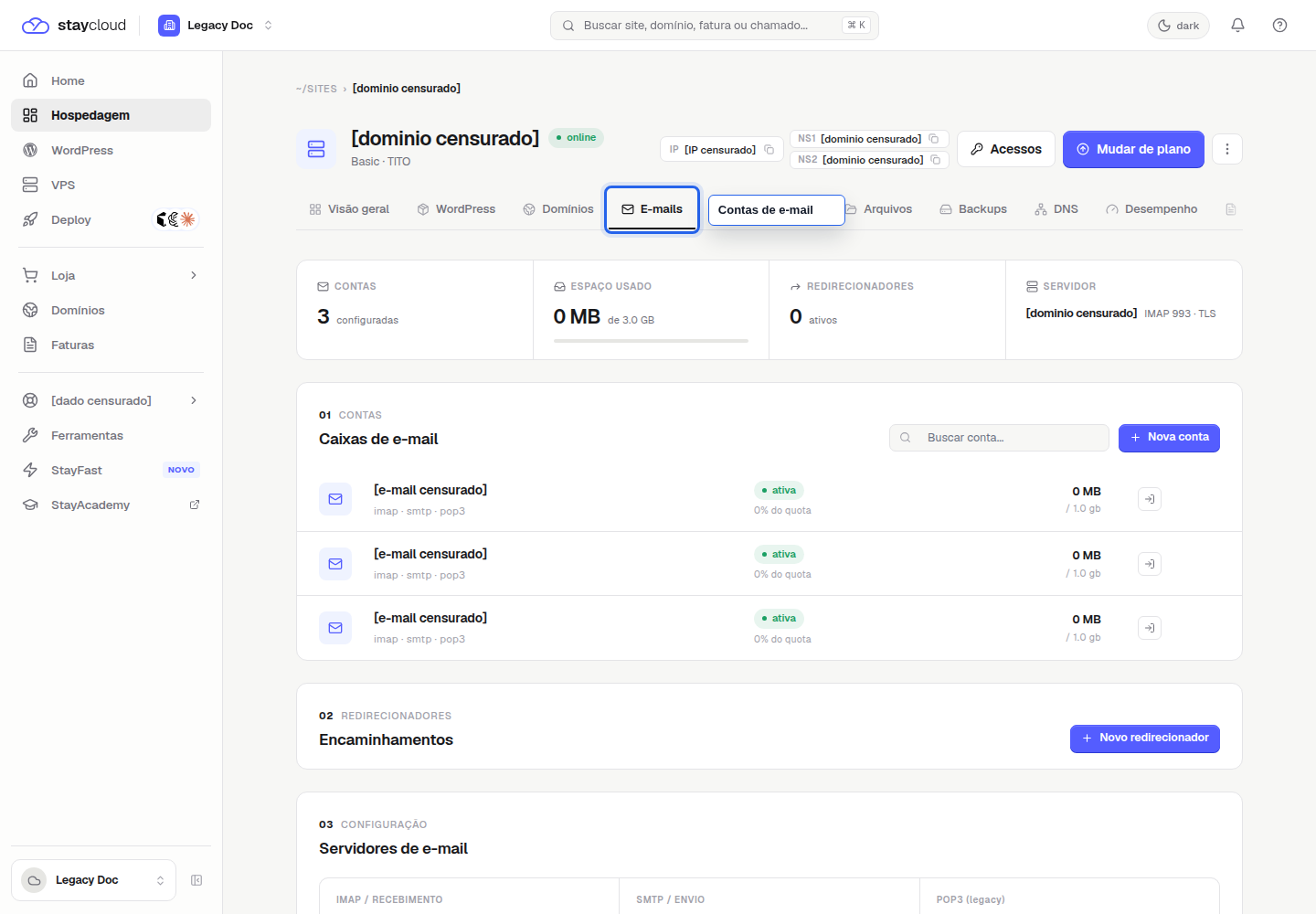Switch to the Domínios site tab
Screen dimensions: 1316x914
point(558,209)
